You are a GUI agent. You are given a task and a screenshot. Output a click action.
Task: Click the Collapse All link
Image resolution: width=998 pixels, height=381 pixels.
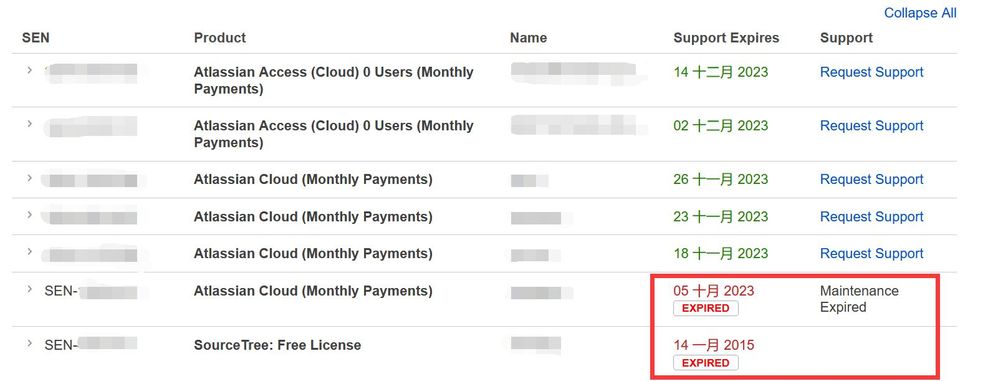920,13
